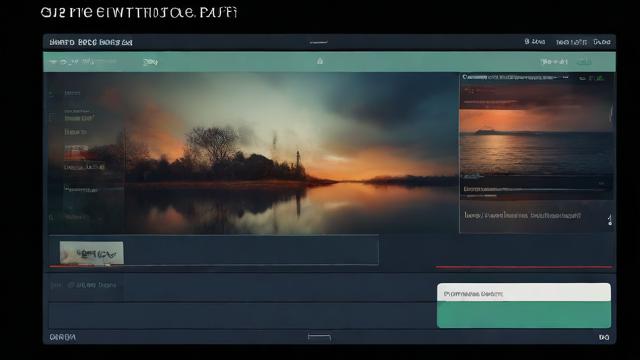Viewport: 640px width, 360px height.
Task: Click the white input field above green button
Action: coord(524,293)
